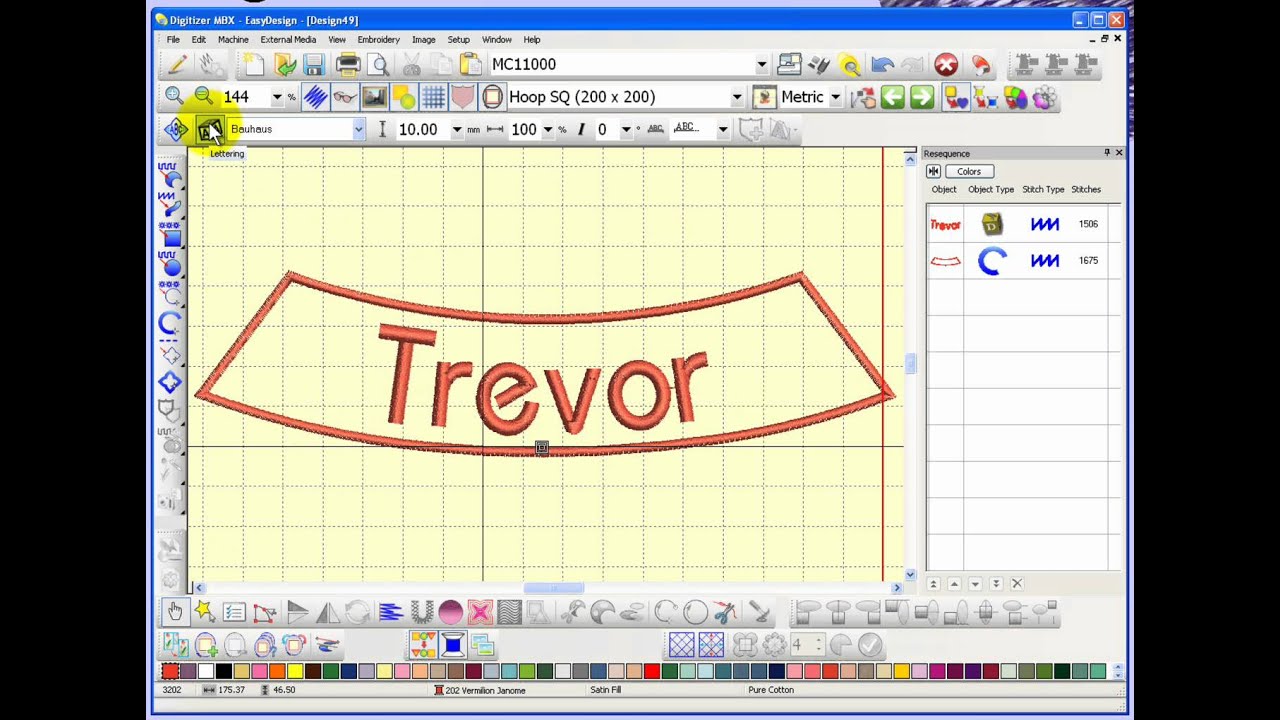Open the letter height 10.00 dropdown
This screenshot has height=720, width=1280.
[x=457, y=129]
